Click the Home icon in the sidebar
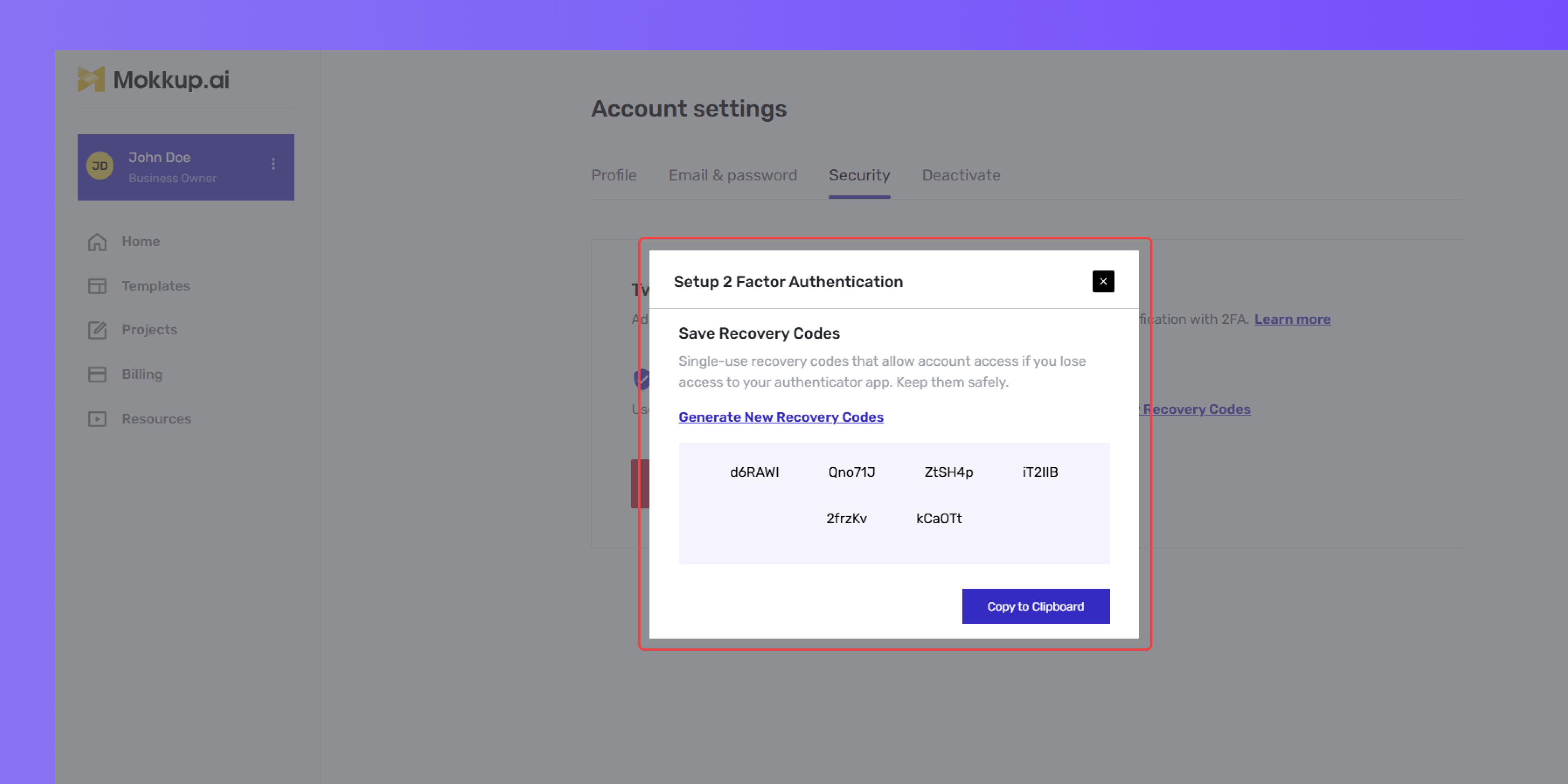 [97, 241]
